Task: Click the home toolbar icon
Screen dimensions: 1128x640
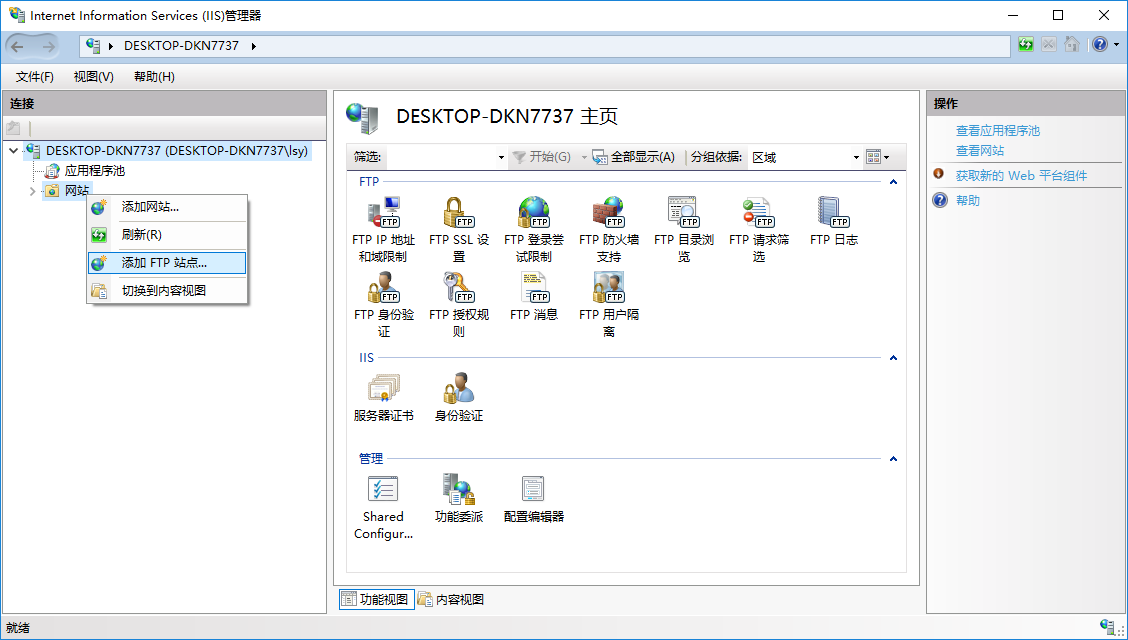Action: point(1072,45)
